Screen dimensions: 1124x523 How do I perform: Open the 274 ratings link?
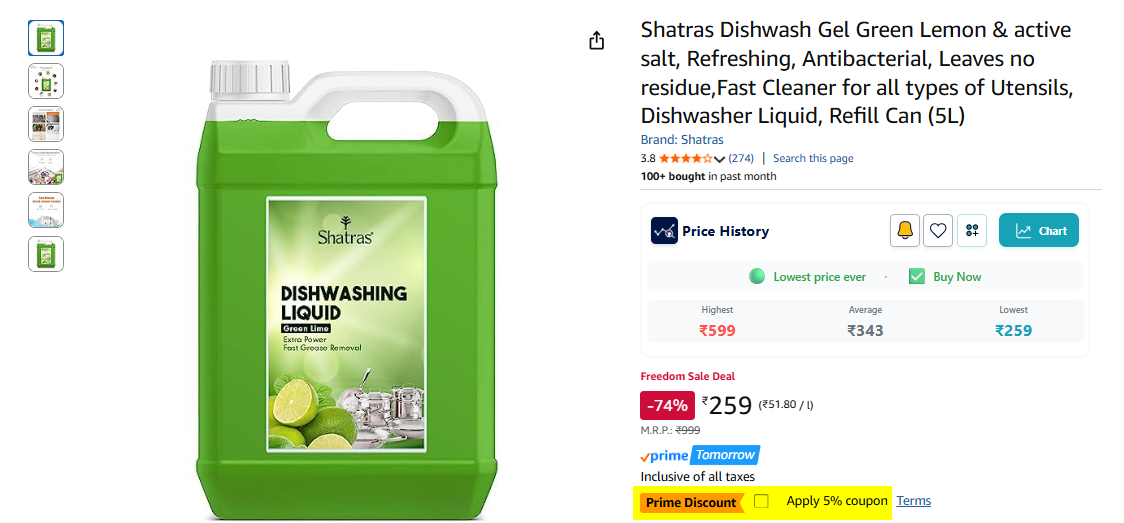click(741, 158)
